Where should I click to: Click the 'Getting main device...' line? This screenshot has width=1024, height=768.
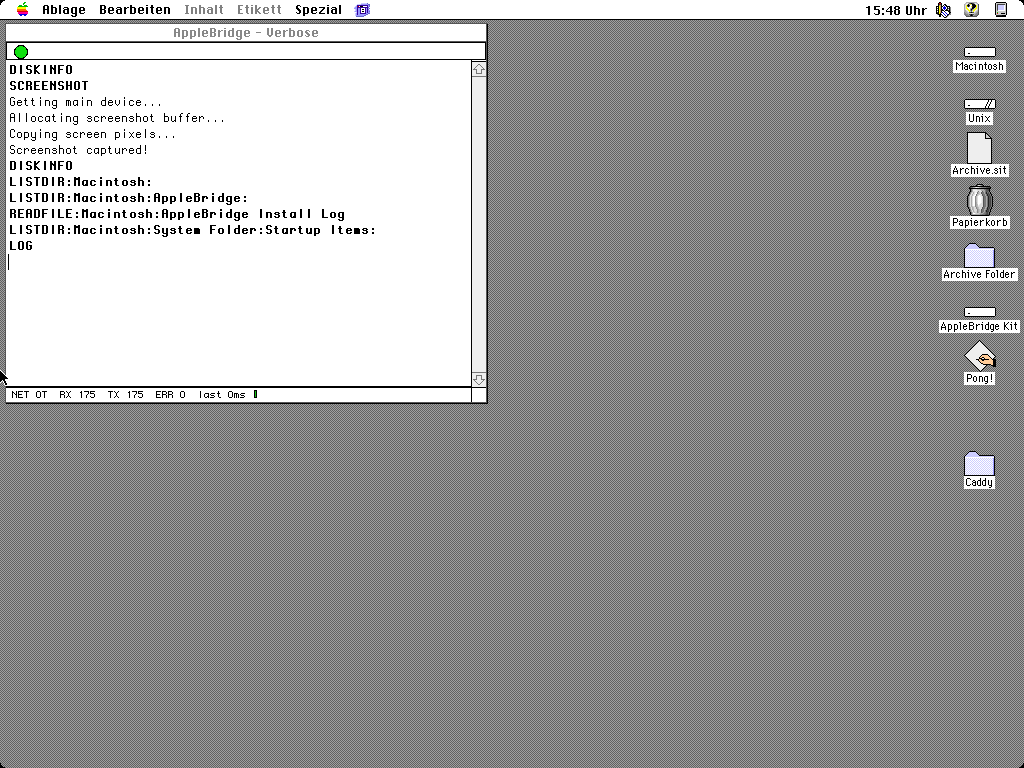pyautogui.click(x=86, y=102)
